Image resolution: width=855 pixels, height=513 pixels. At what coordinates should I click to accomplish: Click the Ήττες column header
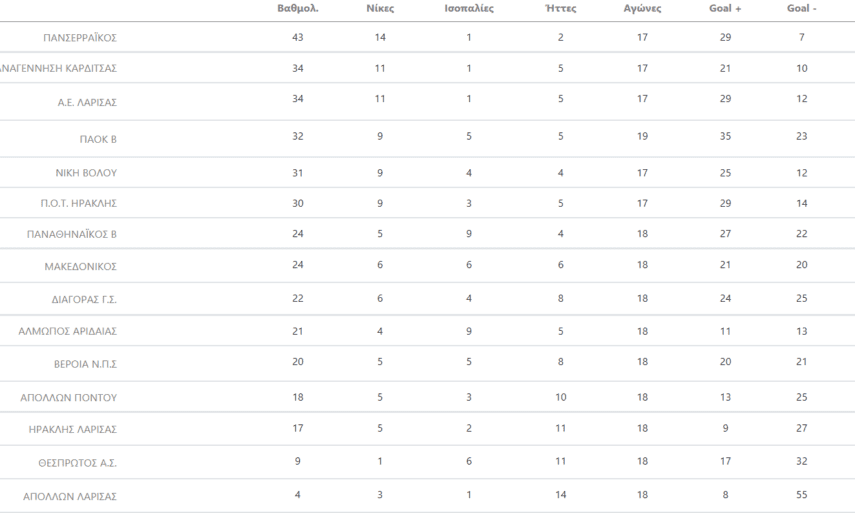pyautogui.click(x=559, y=9)
